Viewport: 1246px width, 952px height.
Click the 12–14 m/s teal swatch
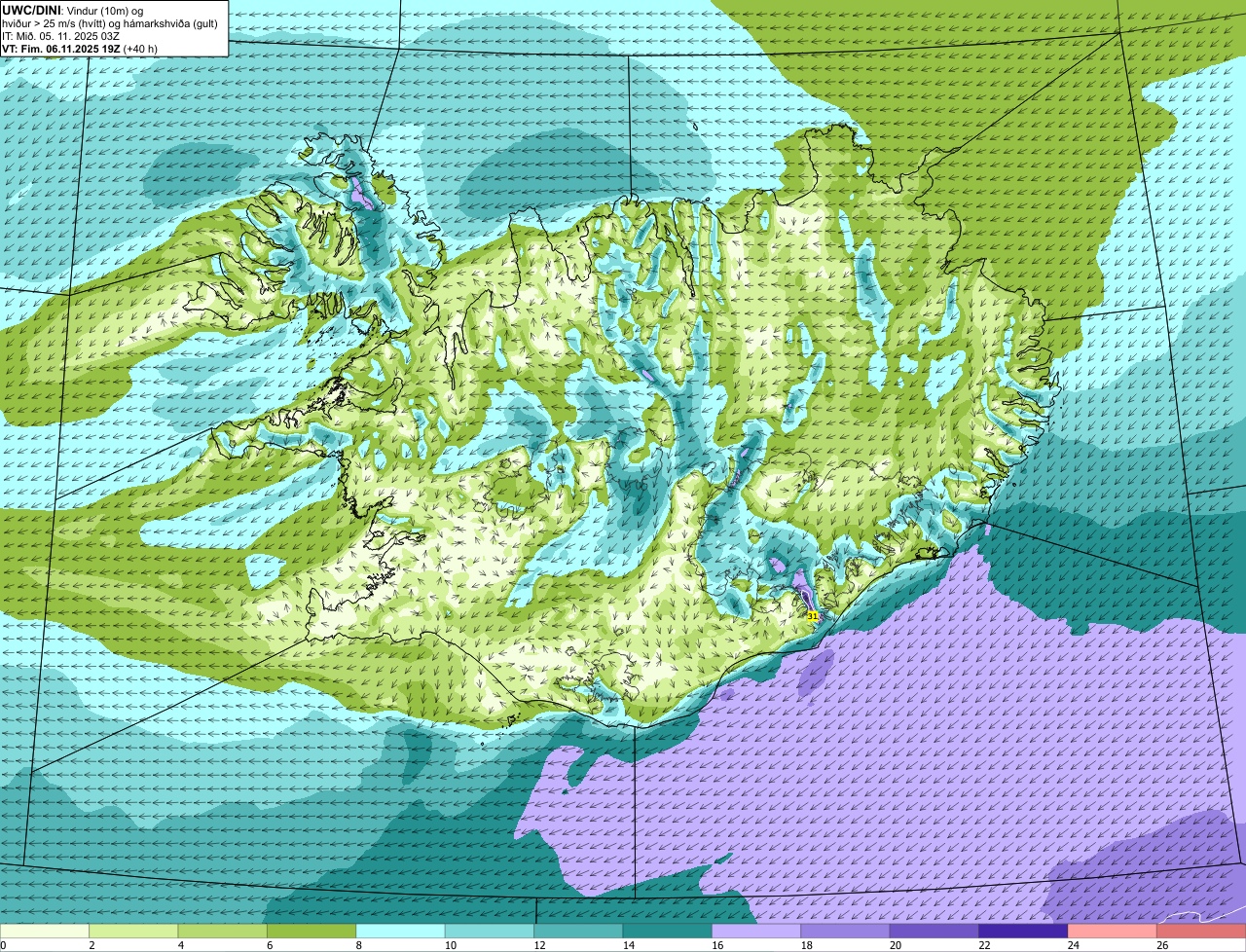(579, 931)
